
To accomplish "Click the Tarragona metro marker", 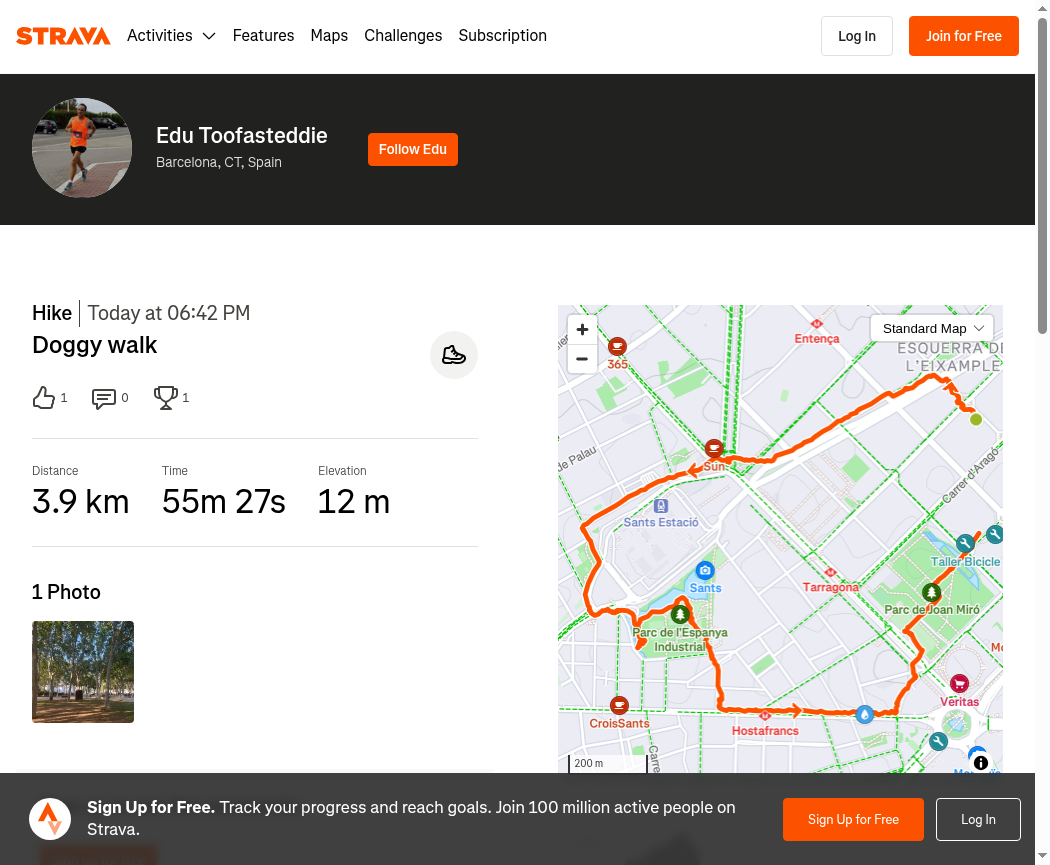I will click(830, 573).
